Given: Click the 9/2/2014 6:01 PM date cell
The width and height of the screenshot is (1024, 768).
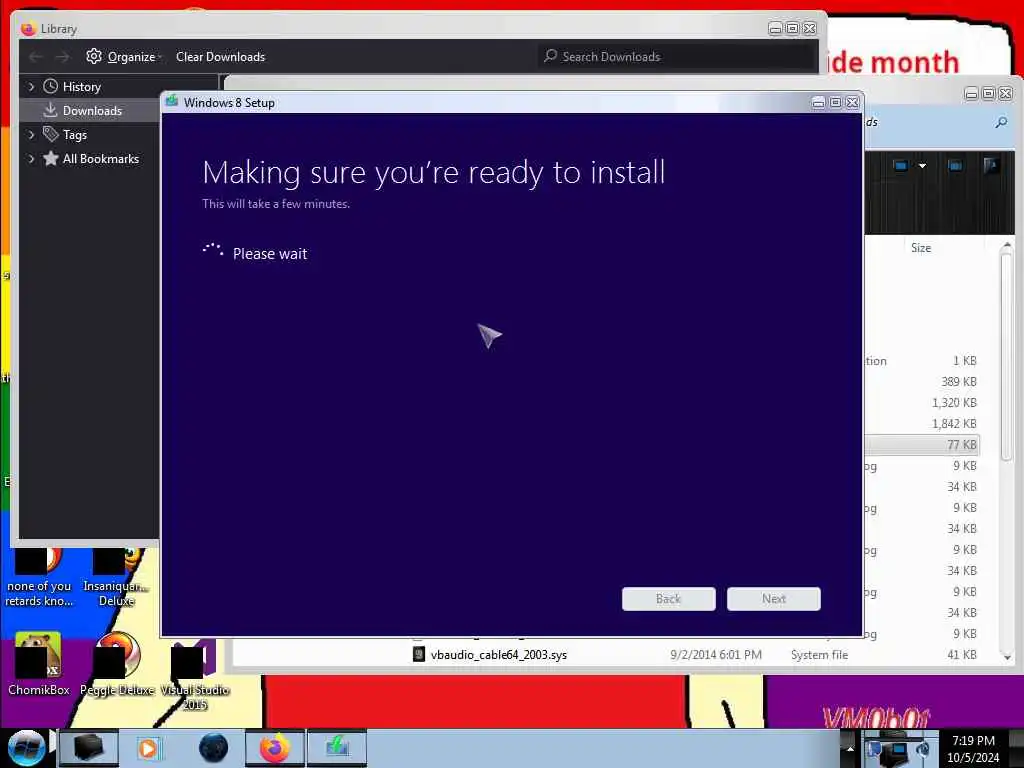Looking at the screenshot, I should (716, 654).
